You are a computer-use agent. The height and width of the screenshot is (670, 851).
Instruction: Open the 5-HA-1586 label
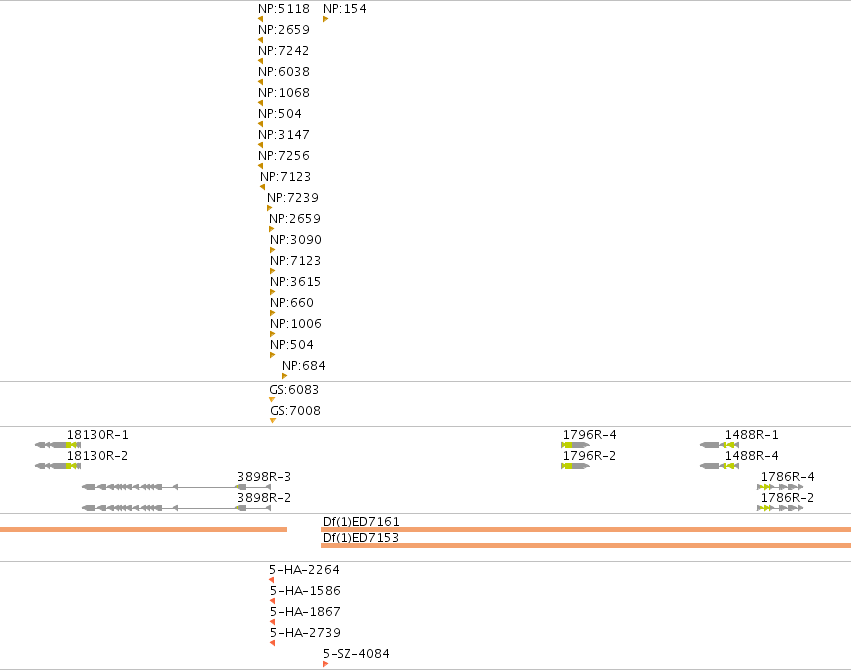point(305,590)
